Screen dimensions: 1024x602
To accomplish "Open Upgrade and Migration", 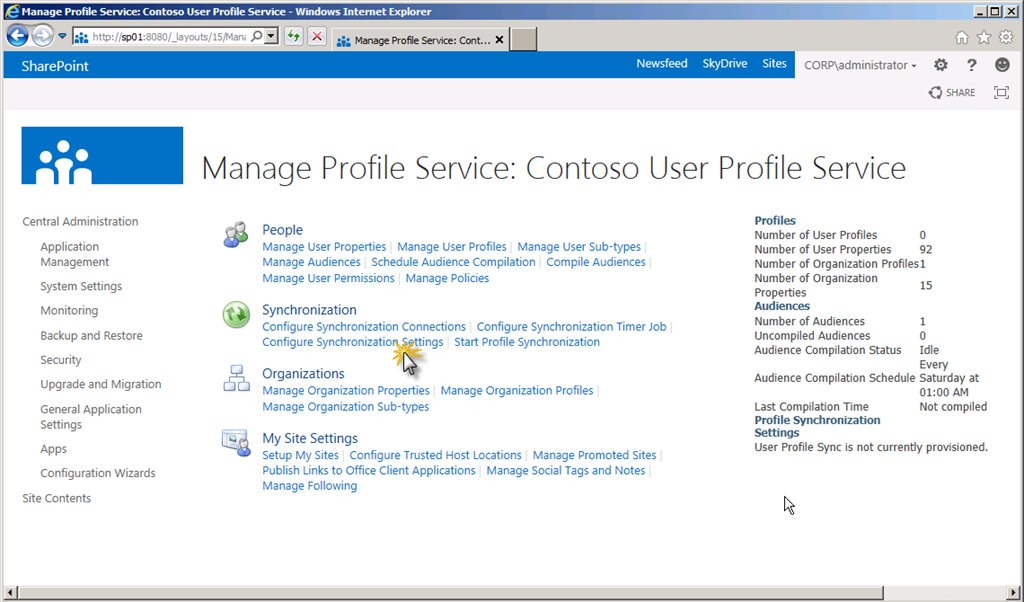I will 101,384.
